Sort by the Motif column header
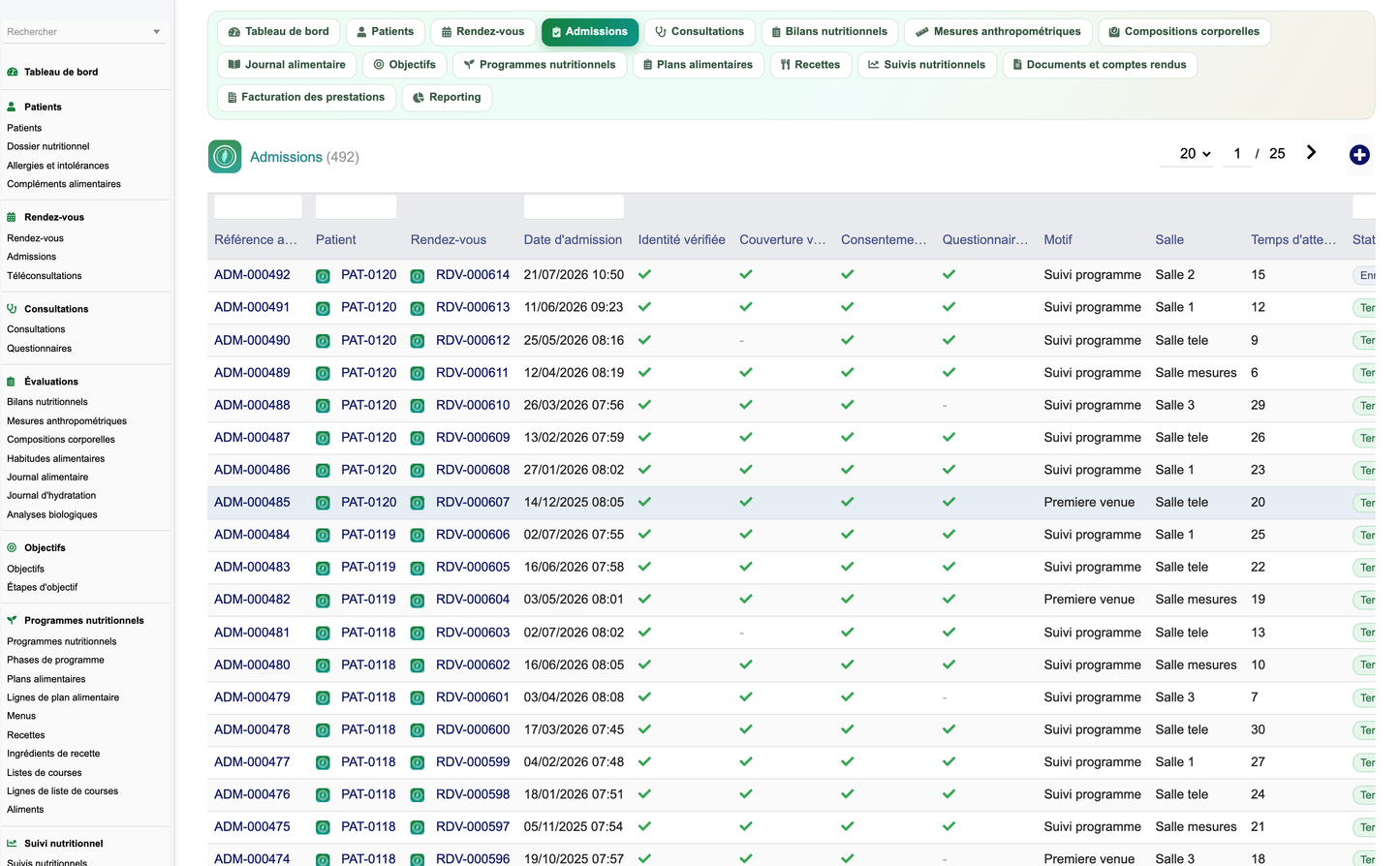Viewport: 1400px width, 866px height. pyautogui.click(x=1058, y=240)
